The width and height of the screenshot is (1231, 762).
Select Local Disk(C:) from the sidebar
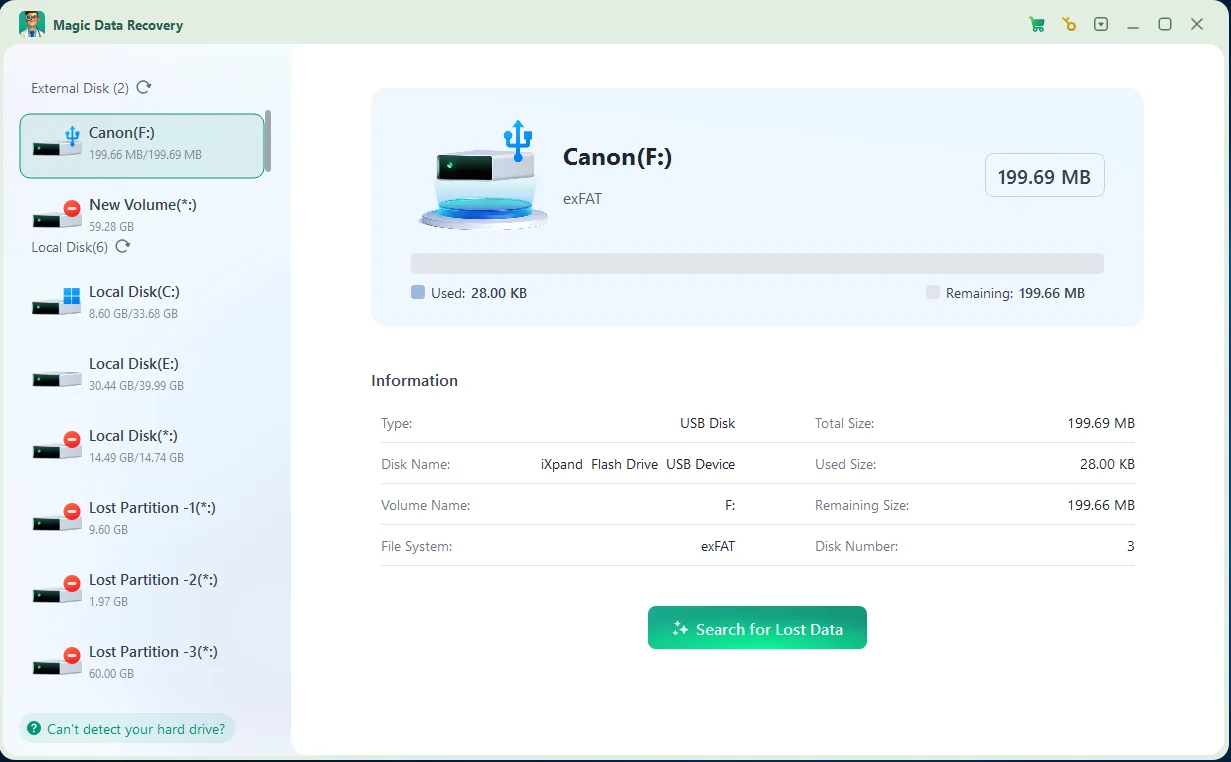(x=142, y=300)
